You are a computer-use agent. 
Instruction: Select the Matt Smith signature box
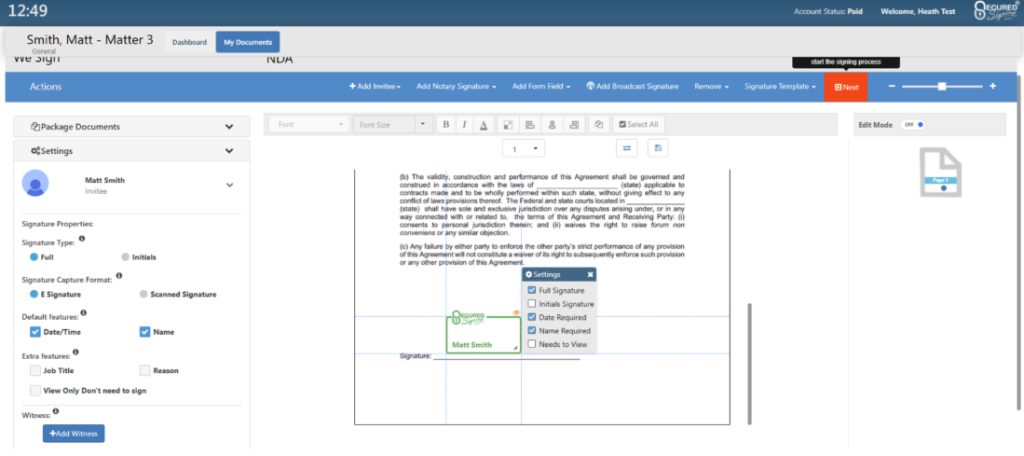point(484,335)
